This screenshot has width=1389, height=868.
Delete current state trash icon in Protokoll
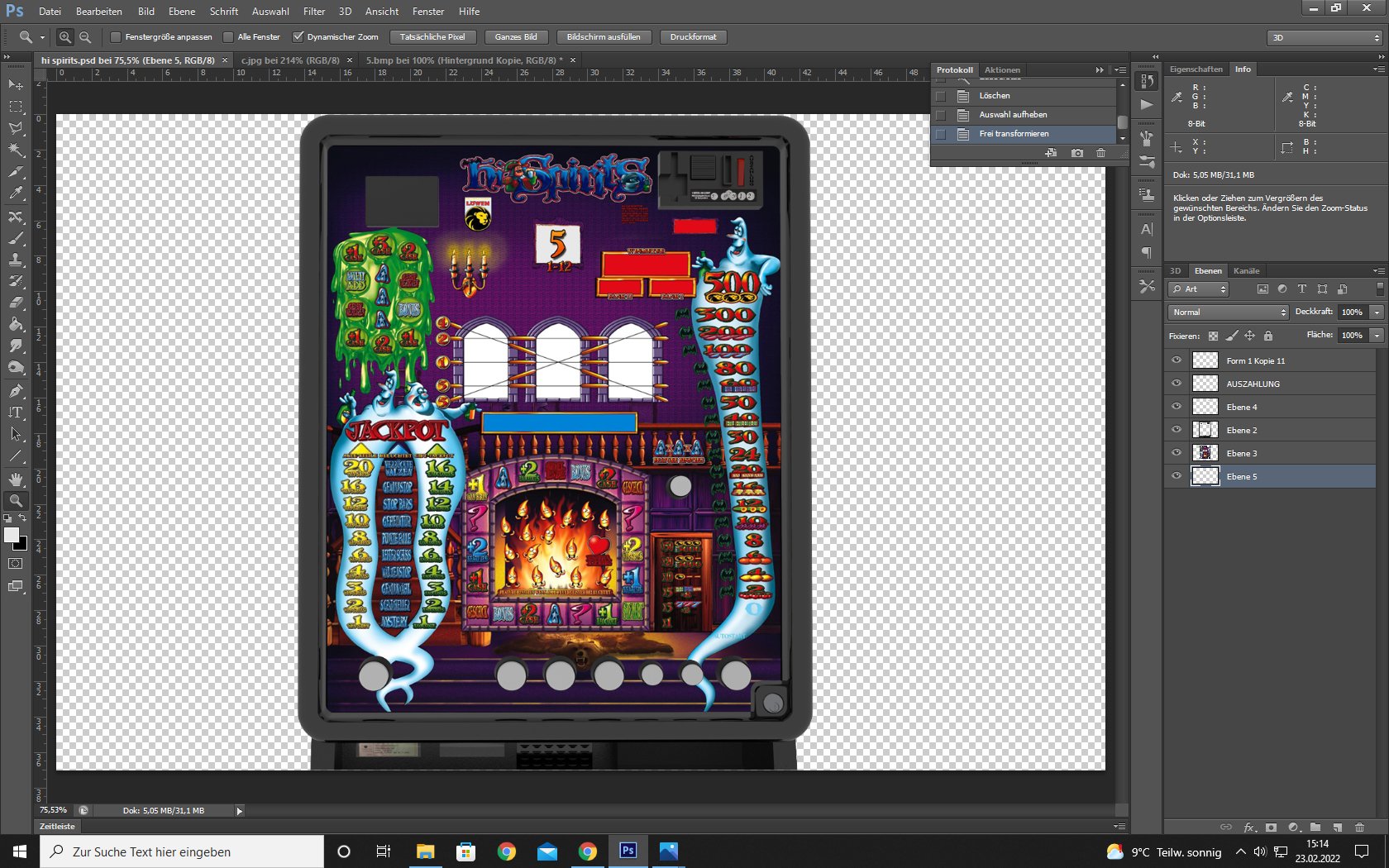(1100, 153)
